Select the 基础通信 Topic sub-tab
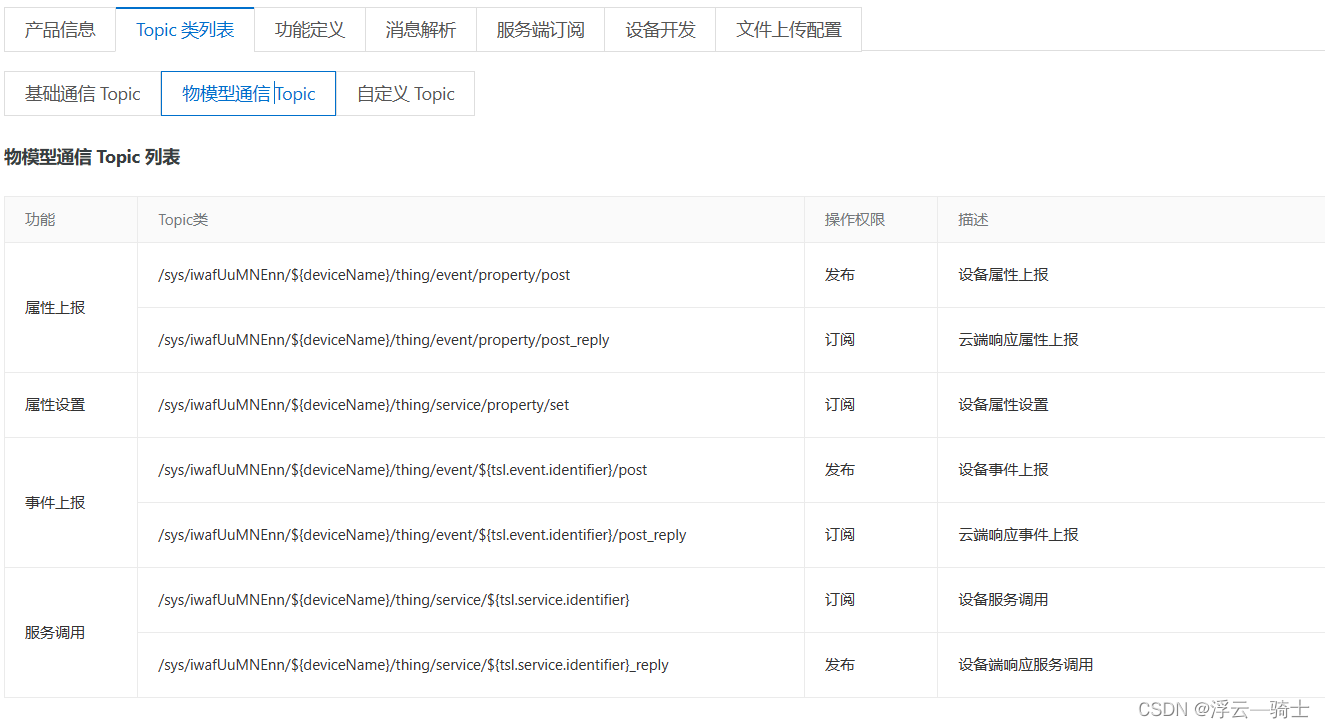This screenshot has width=1325, height=728. point(83,94)
